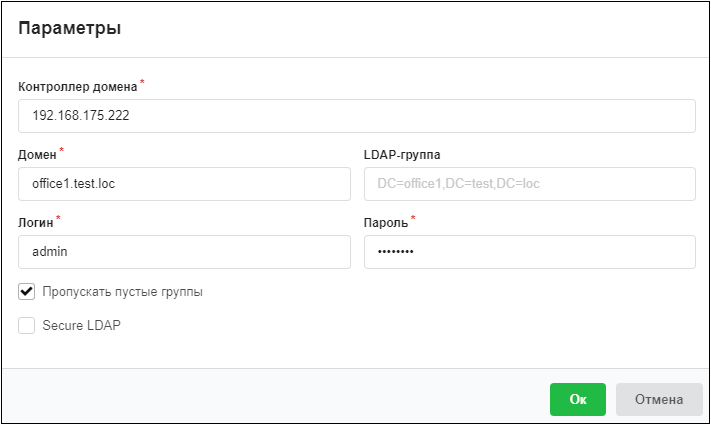Focus the Домен field containing office1.test.loc
The image size is (711, 425).
(x=184, y=184)
